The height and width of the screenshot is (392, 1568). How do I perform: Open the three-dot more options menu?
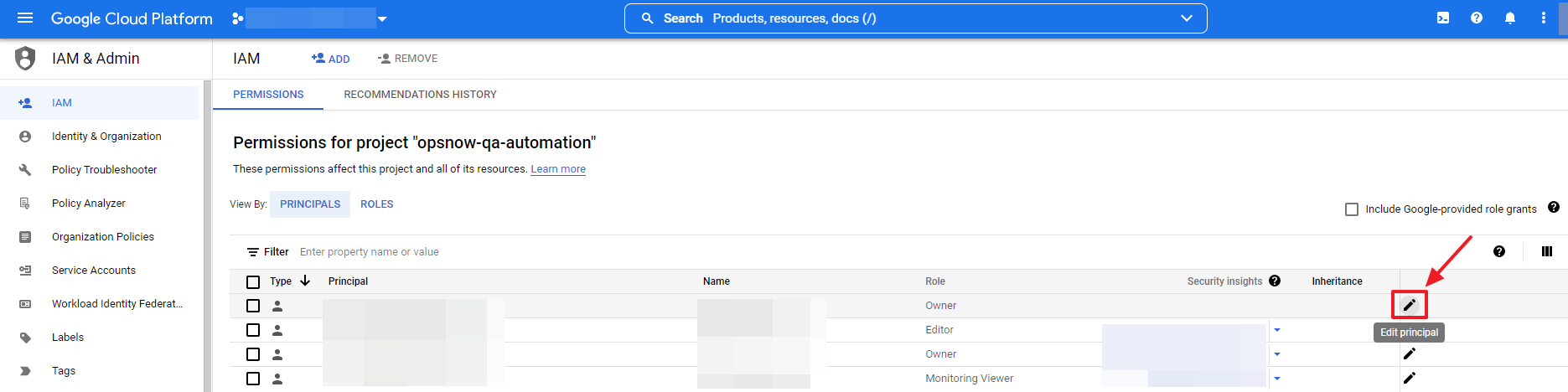click(1544, 18)
